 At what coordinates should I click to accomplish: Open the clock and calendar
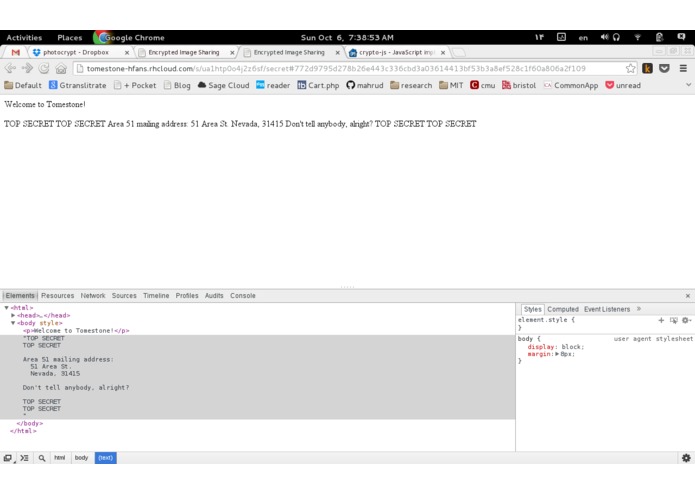click(x=347, y=38)
